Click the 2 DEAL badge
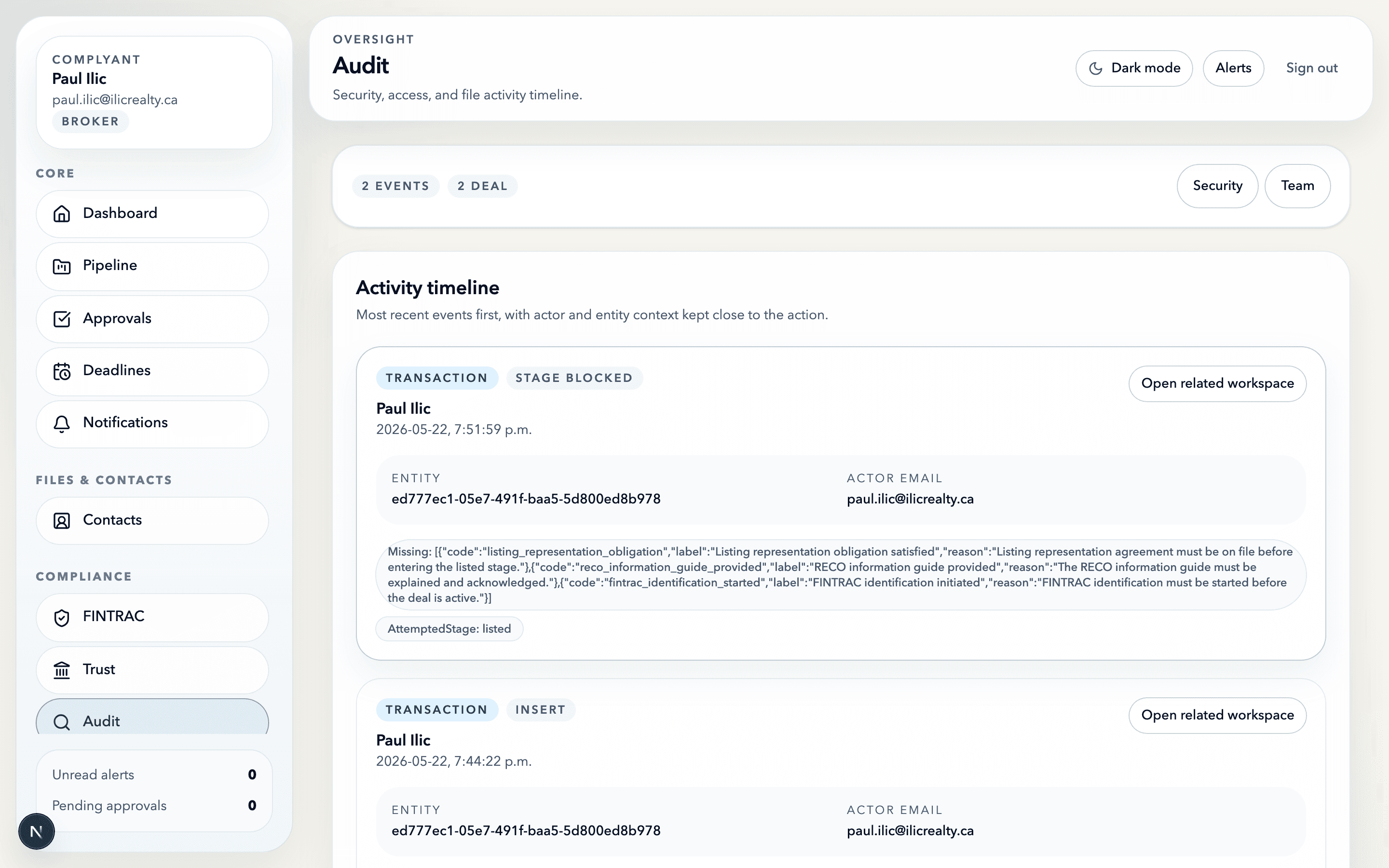1389x868 pixels. [482, 186]
